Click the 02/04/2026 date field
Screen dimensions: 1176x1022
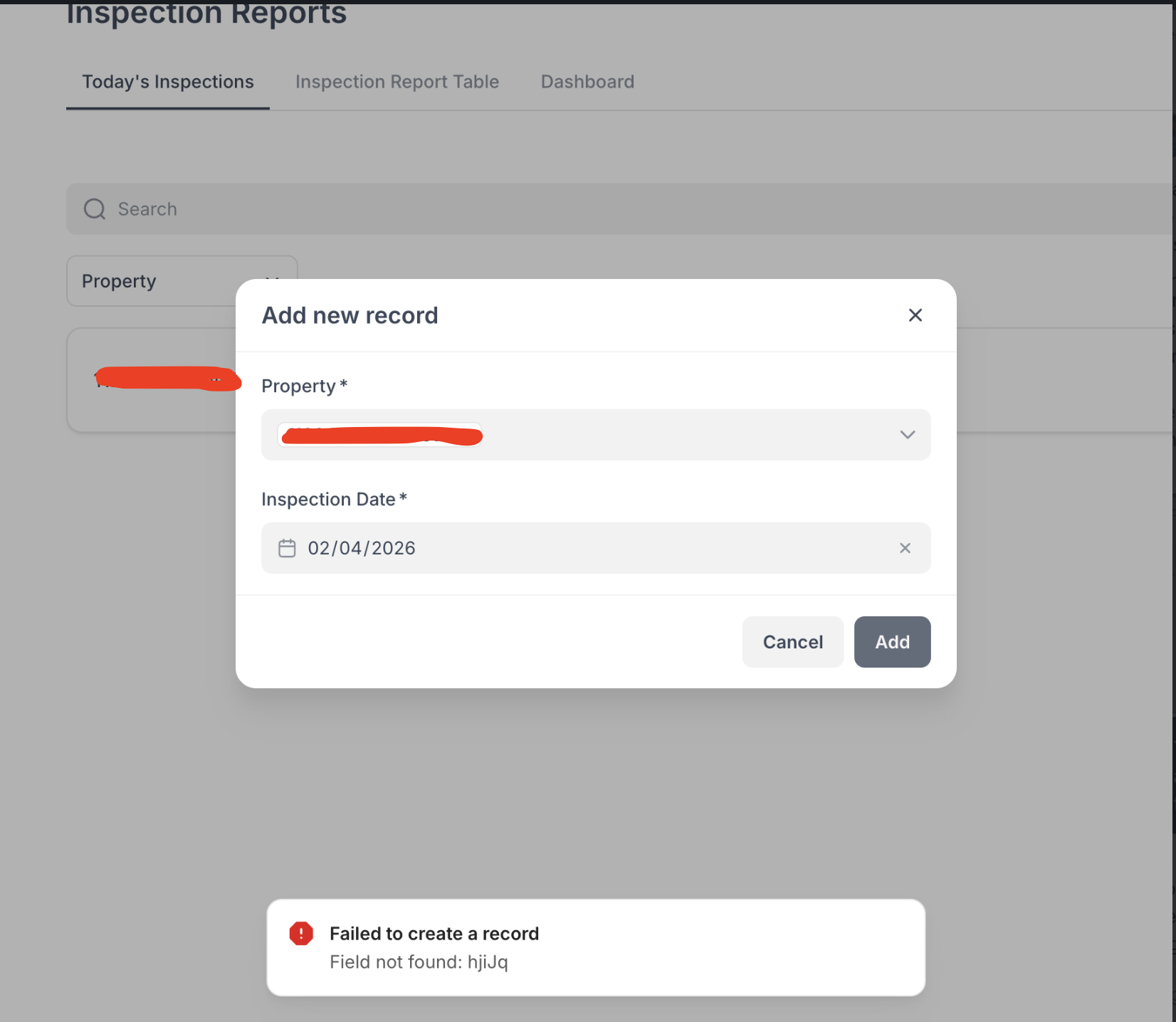click(x=362, y=548)
